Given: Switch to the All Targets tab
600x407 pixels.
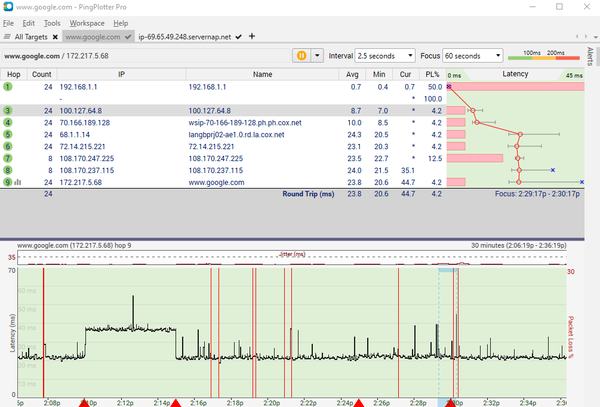Looking at the screenshot, I should click(x=31, y=37).
